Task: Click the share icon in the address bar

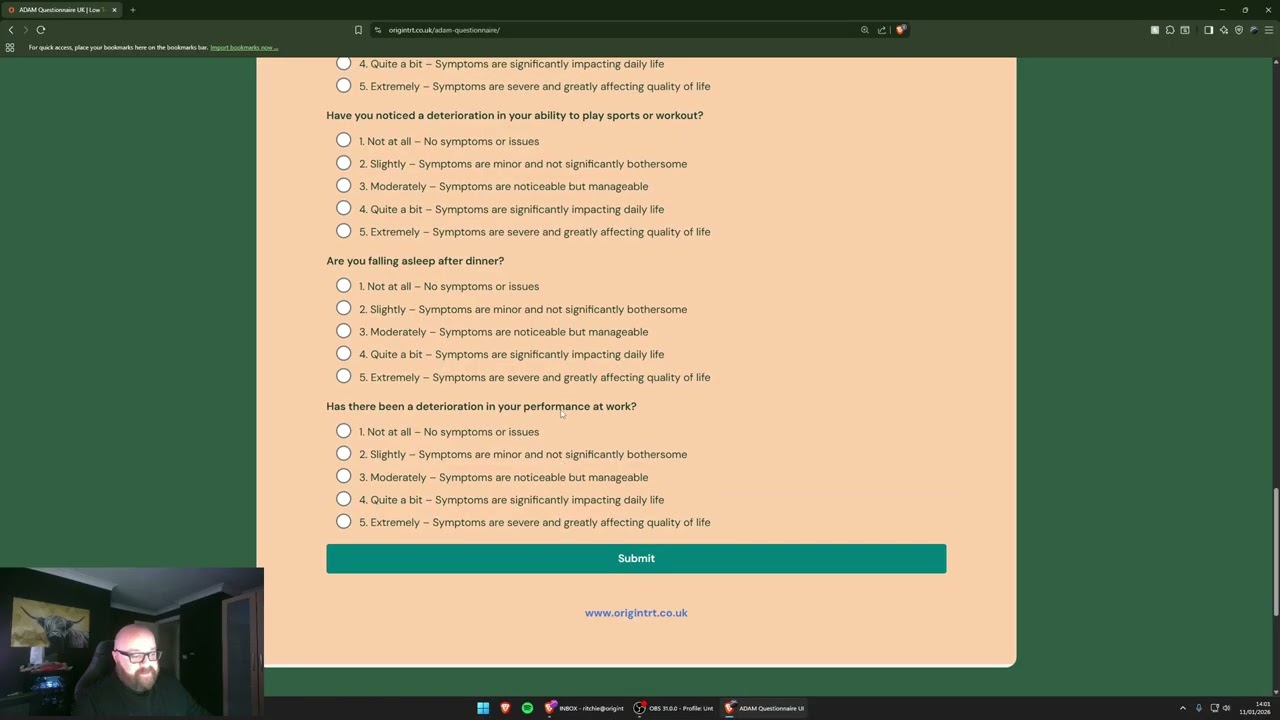Action: tap(882, 30)
